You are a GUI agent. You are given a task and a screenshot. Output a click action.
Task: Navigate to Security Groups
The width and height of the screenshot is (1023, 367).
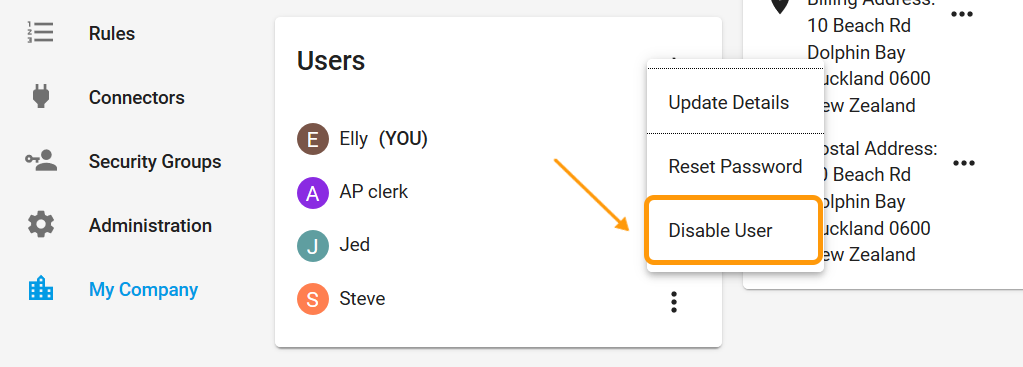point(155,161)
